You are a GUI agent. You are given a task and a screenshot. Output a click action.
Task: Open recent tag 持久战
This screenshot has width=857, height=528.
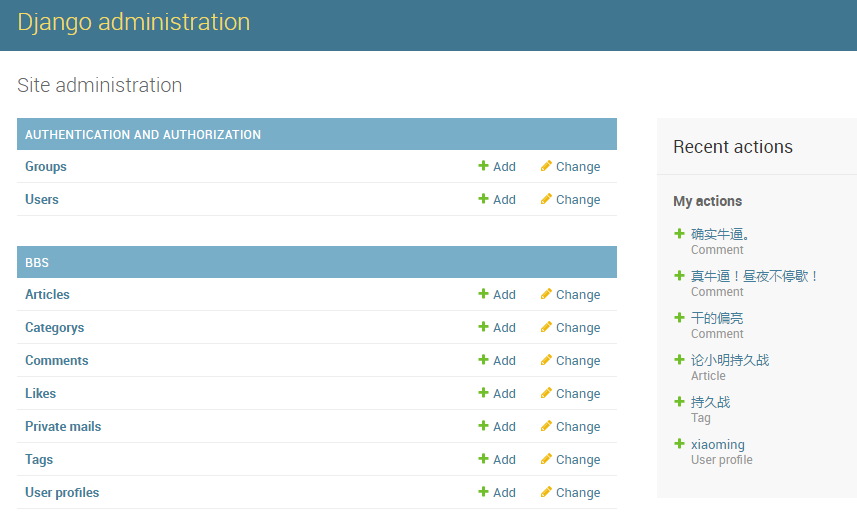(710, 402)
